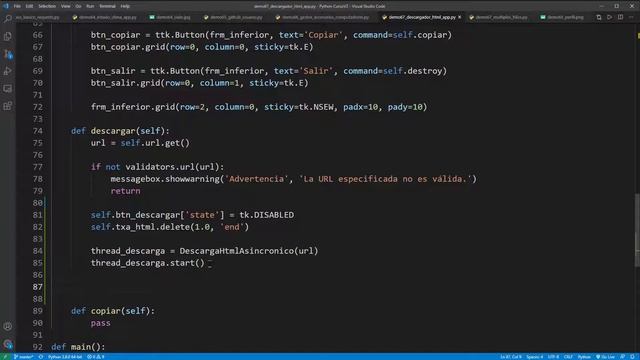Click the vertical scrollbar thumb of the editor

(x=637, y=231)
